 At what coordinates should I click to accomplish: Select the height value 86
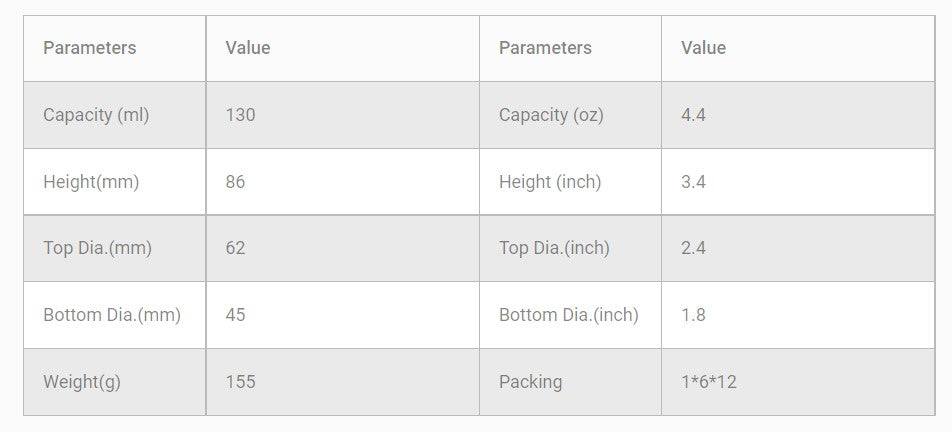[235, 182]
